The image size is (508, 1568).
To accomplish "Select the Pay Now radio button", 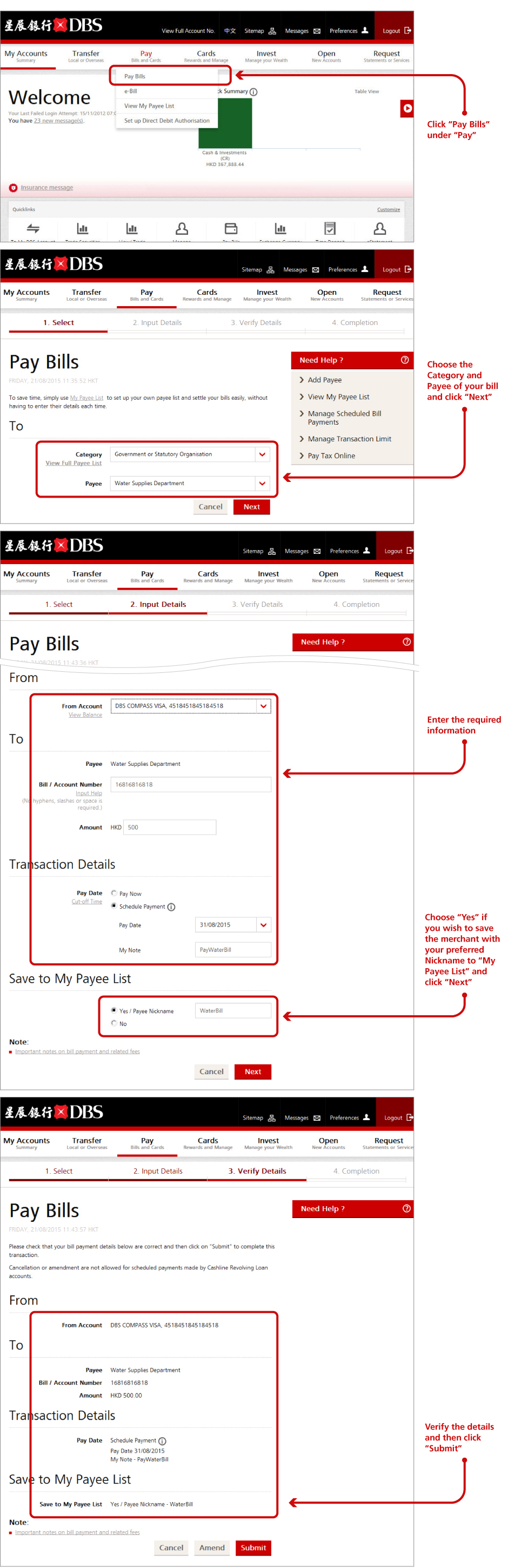I will point(114,893).
